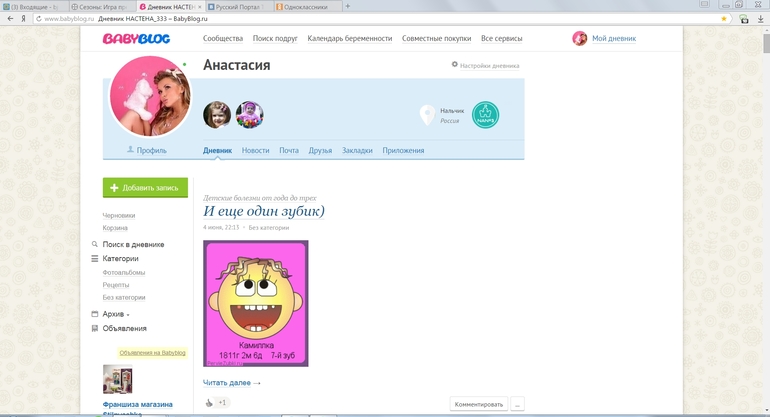This screenshot has width=770, height=417.
Task: Click the Объявления icon in sidebar
Action: pos(95,328)
